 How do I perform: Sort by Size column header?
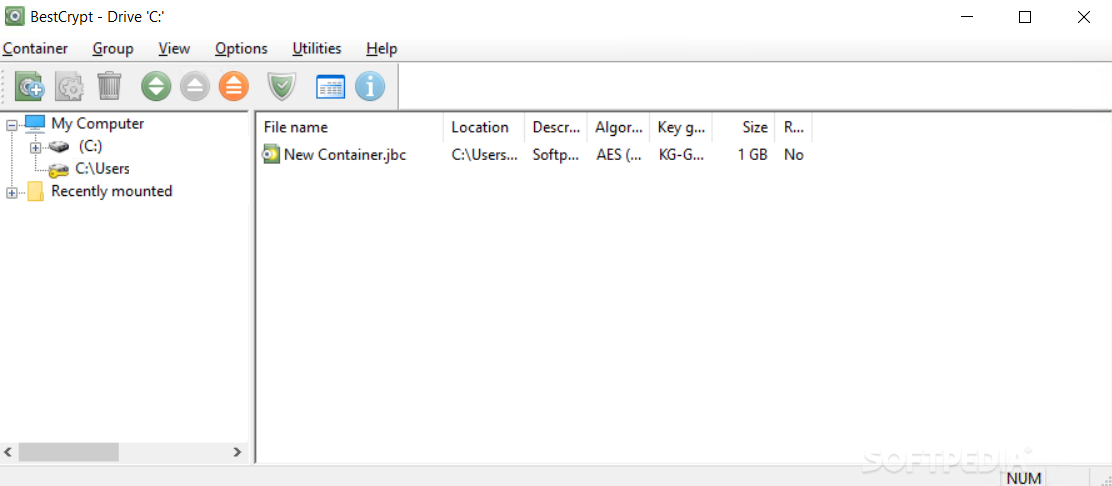tap(744, 127)
